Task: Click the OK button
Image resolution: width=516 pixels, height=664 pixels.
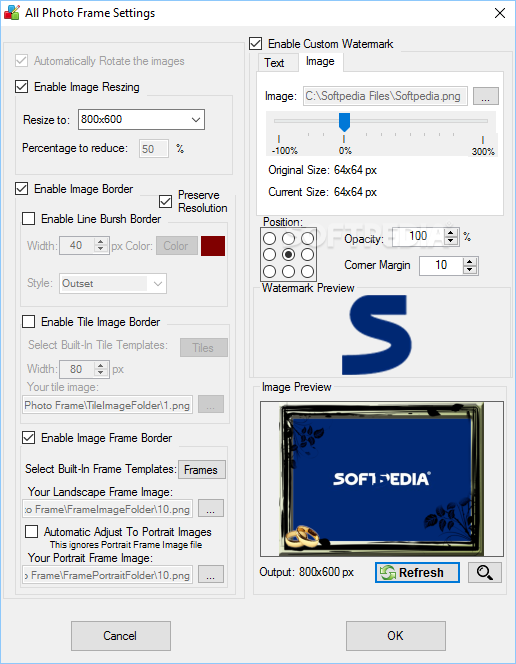Action: click(396, 636)
